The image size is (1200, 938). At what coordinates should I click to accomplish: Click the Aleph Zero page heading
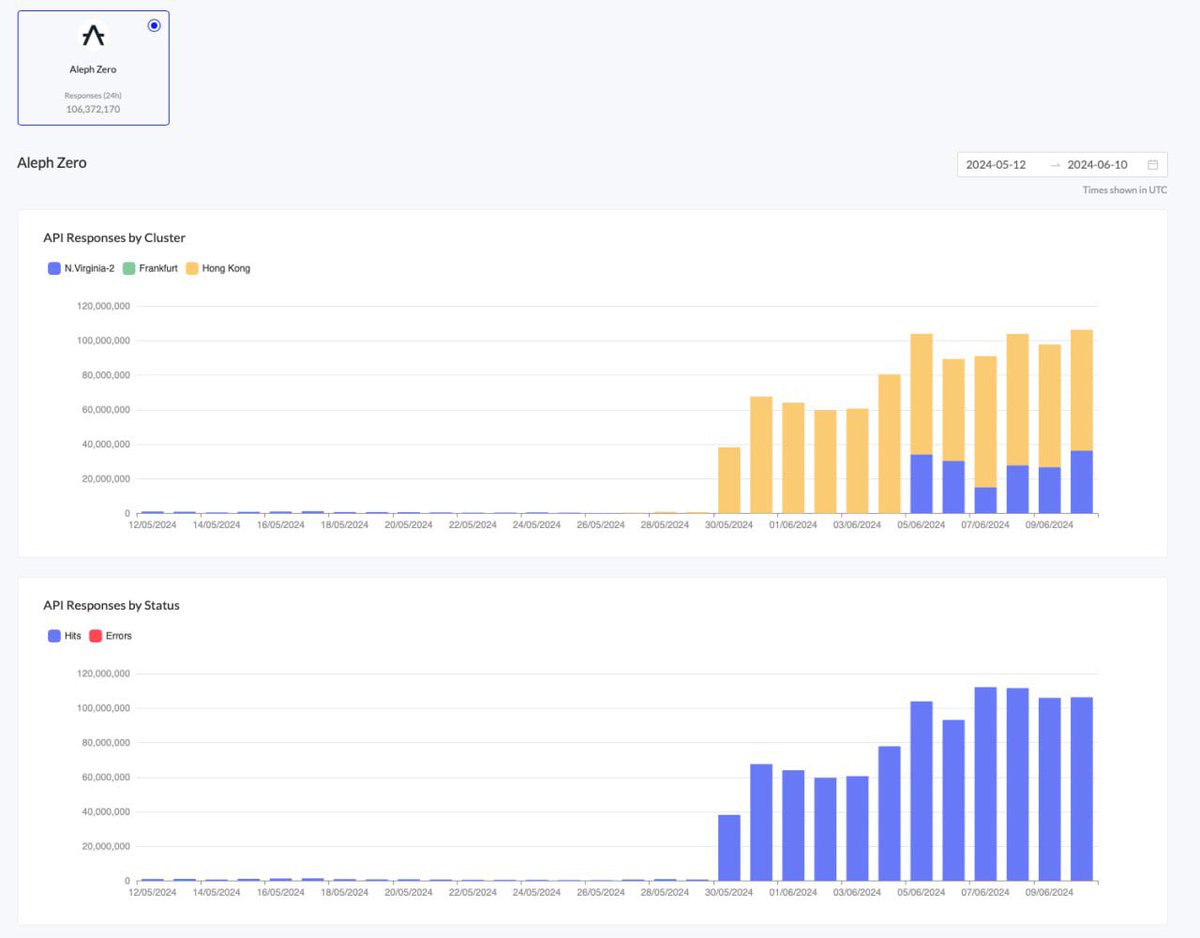pyautogui.click(x=52, y=162)
